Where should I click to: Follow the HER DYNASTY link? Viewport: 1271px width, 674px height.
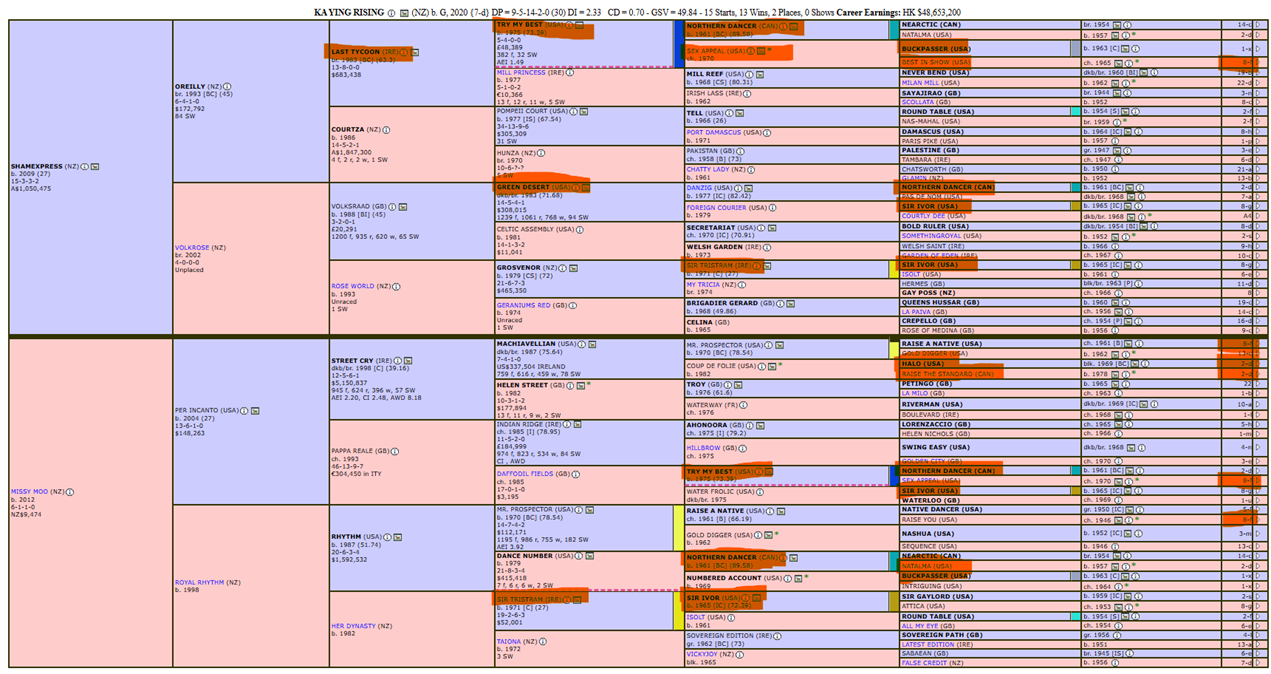tap(352, 626)
